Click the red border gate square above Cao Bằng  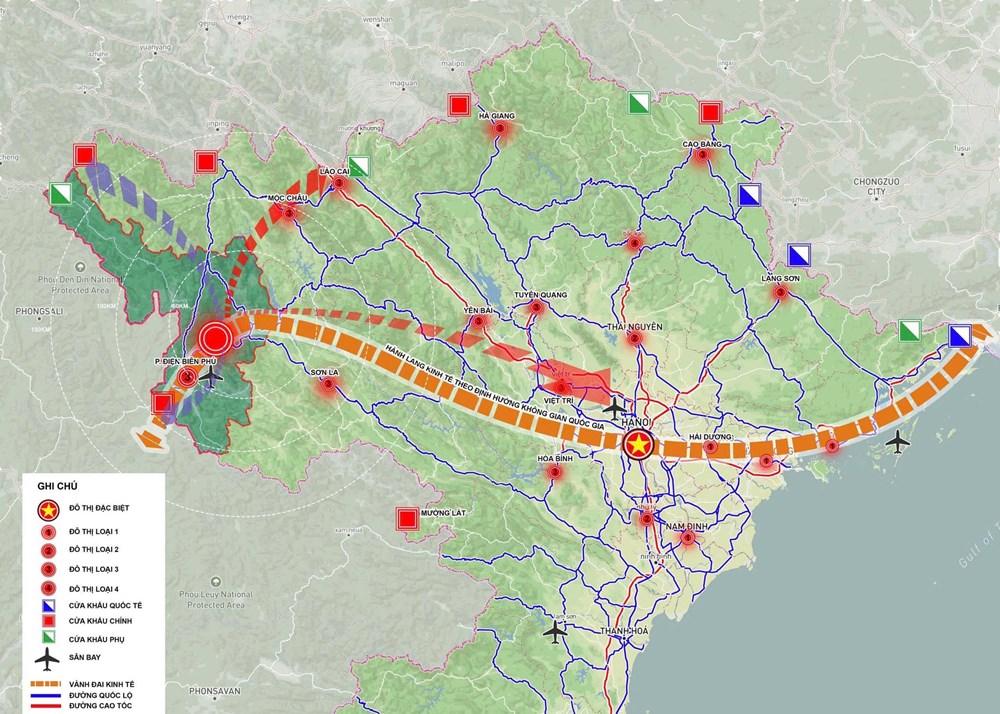pyautogui.click(x=710, y=113)
